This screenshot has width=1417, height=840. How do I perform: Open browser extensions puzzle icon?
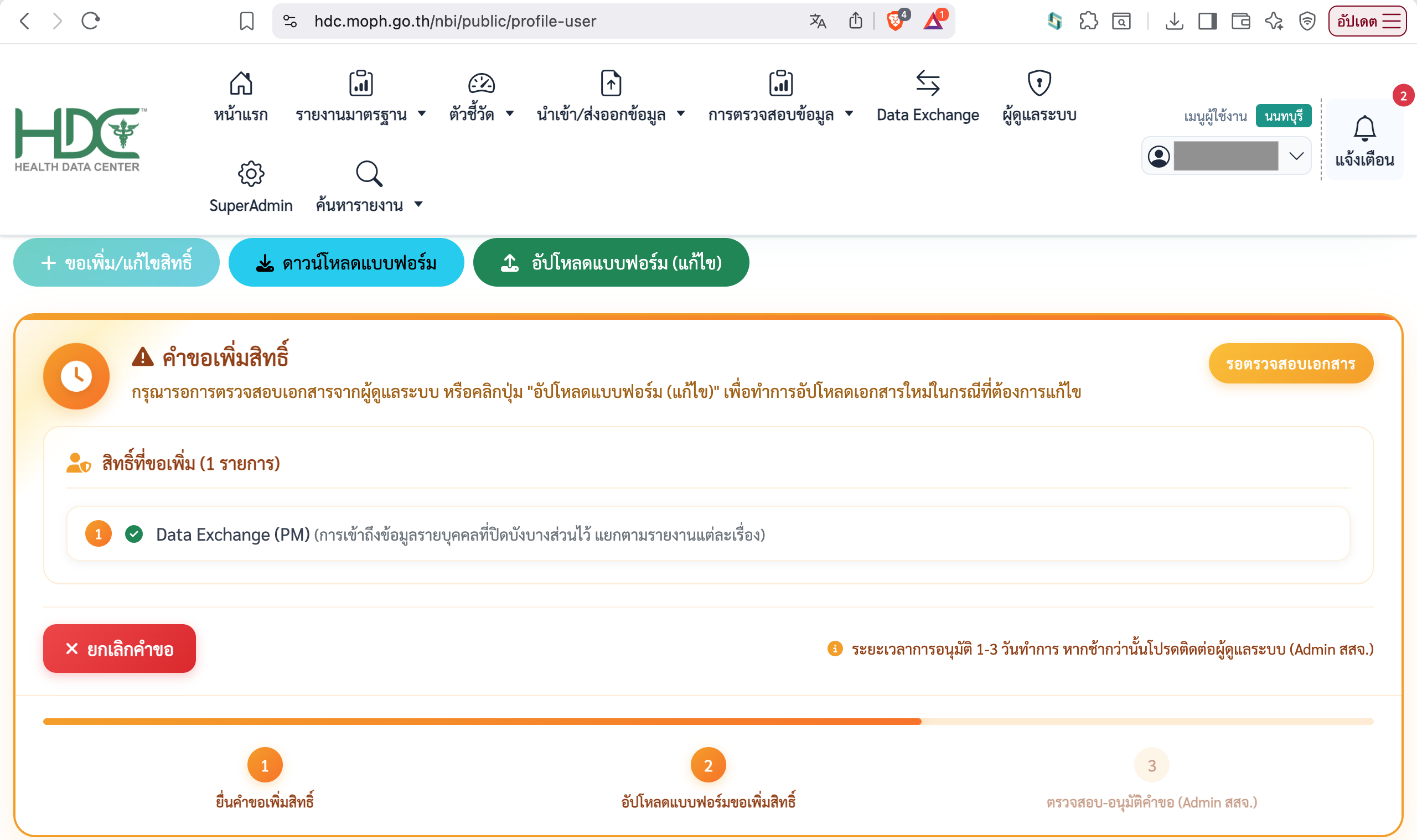pos(1088,22)
